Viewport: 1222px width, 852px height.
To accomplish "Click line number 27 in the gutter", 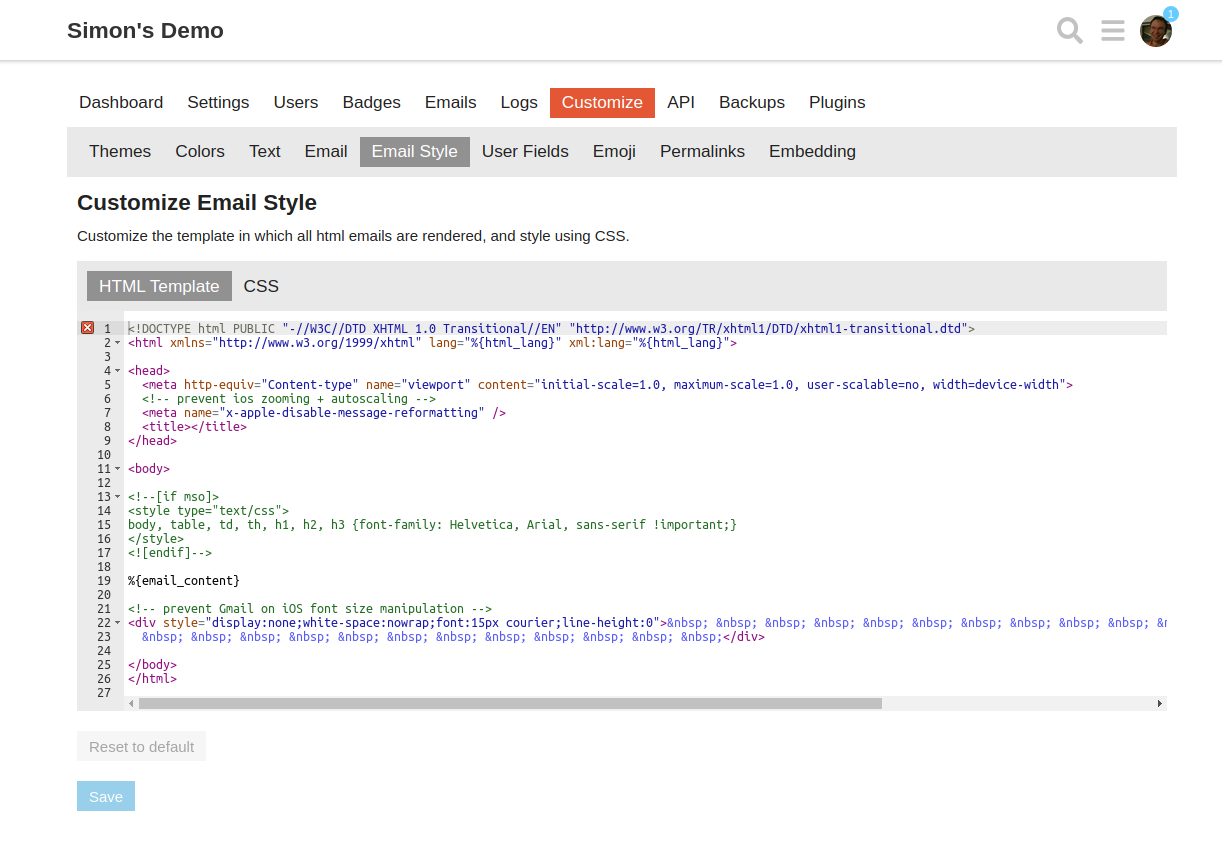I will pyautogui.click(x=104, y=692).
